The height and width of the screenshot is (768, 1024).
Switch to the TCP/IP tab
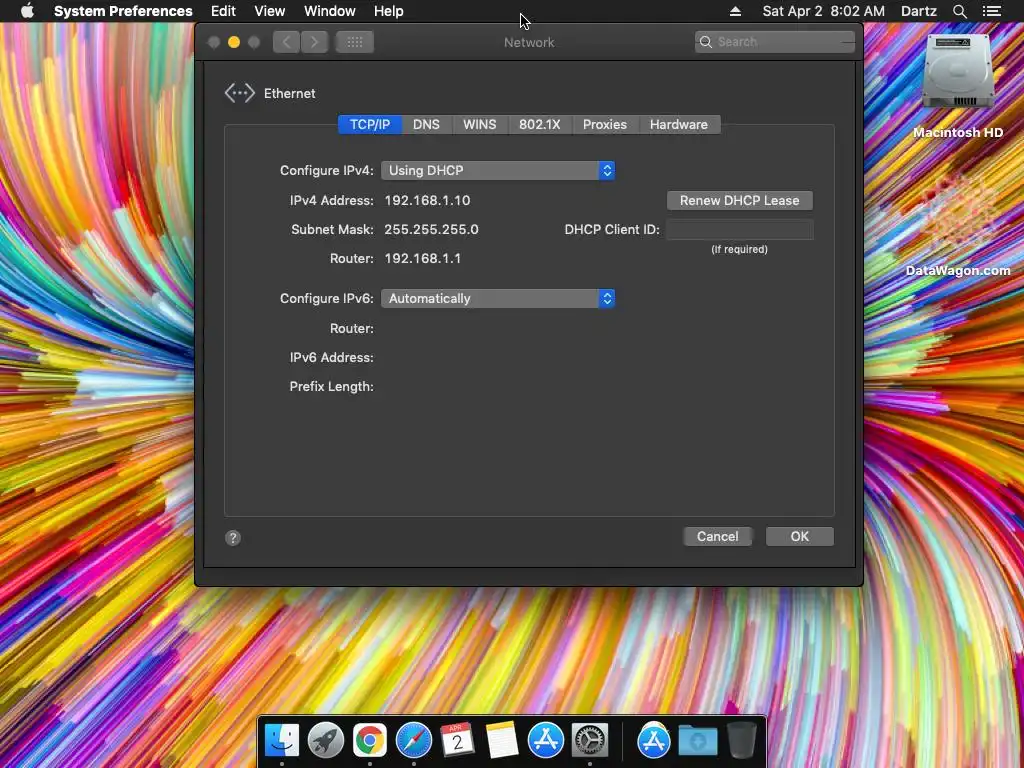(x=370, y=125)
